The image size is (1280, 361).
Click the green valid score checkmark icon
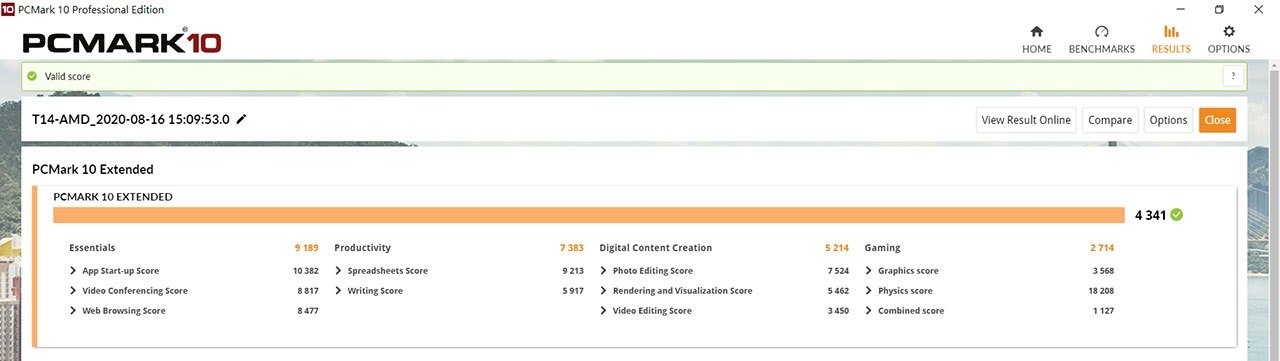coord(32,76)
